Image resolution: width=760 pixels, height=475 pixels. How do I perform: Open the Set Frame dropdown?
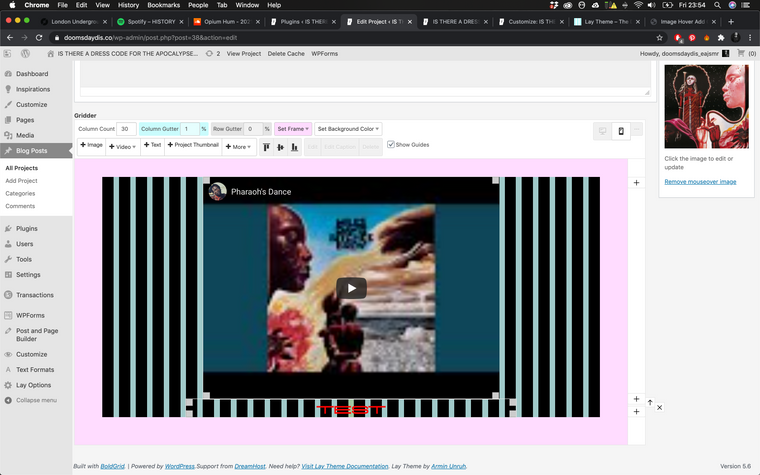click(293, 129)
